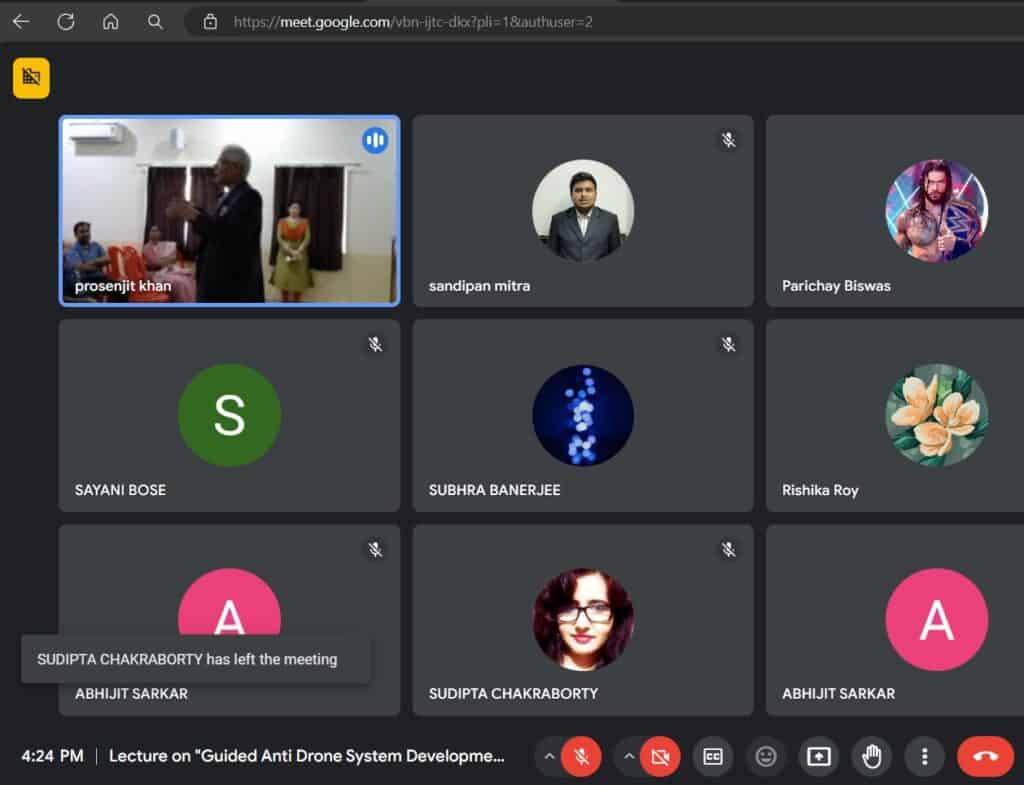
Task: Click the lecture meeting title text
Action: pos(306,756)
